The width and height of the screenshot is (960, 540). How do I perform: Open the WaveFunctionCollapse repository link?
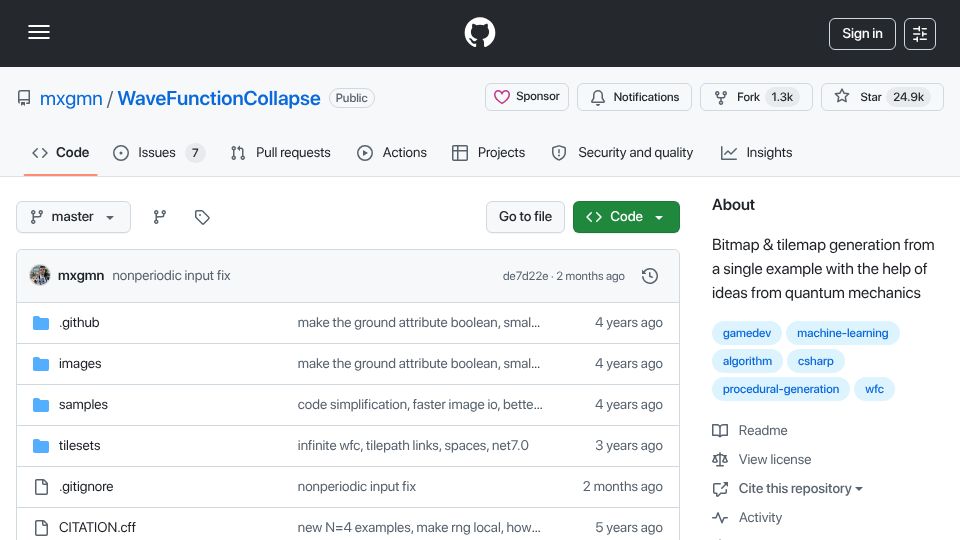point(219,99)
